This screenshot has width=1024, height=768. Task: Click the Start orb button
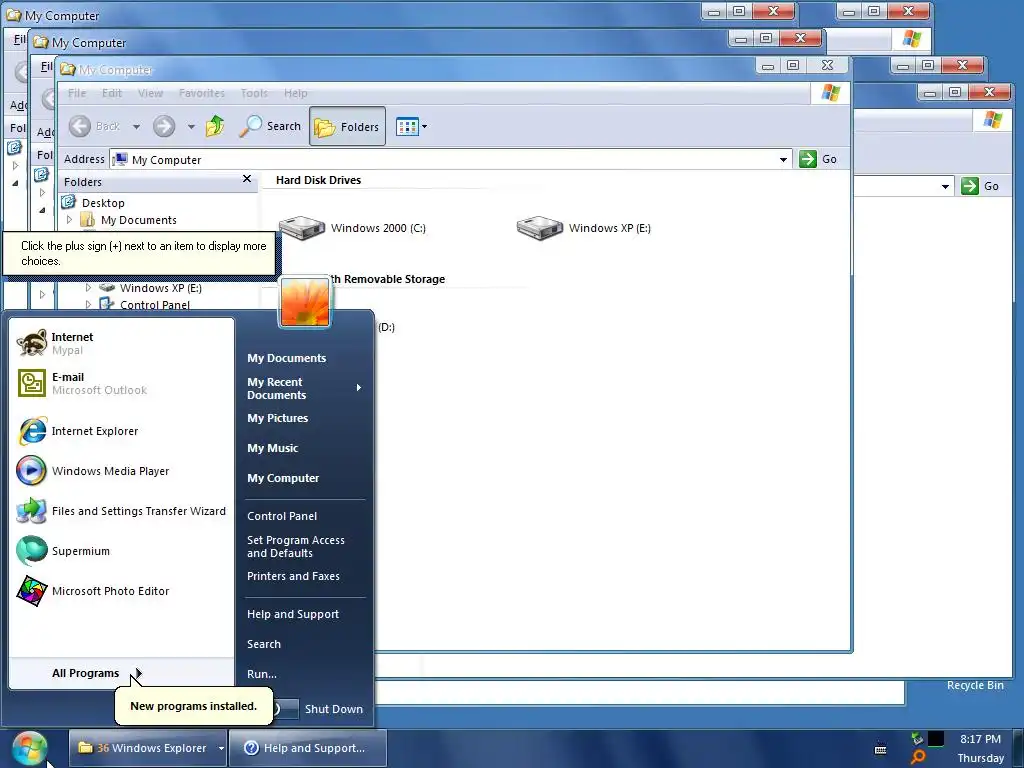29,748
